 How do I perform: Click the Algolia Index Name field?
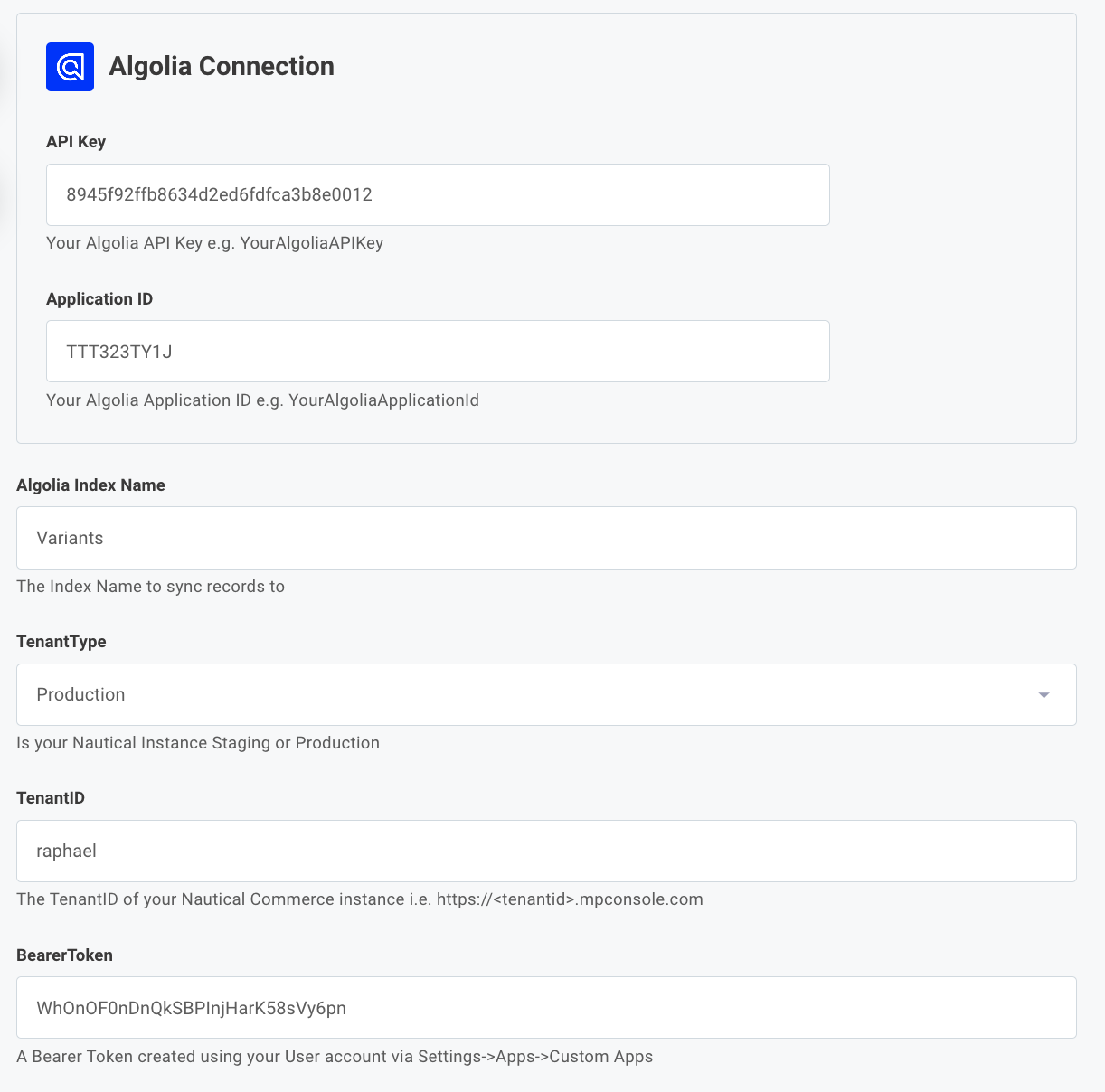tap(546, 538)
